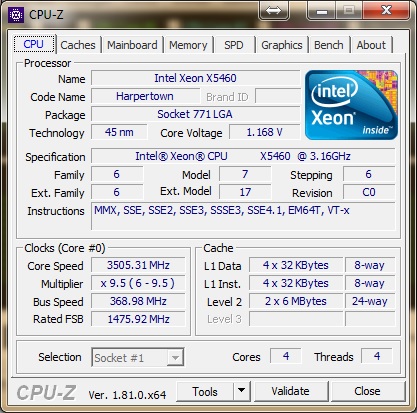Click the Specification field text
Viewport: 417px width, 413px height.
[243, 156]
